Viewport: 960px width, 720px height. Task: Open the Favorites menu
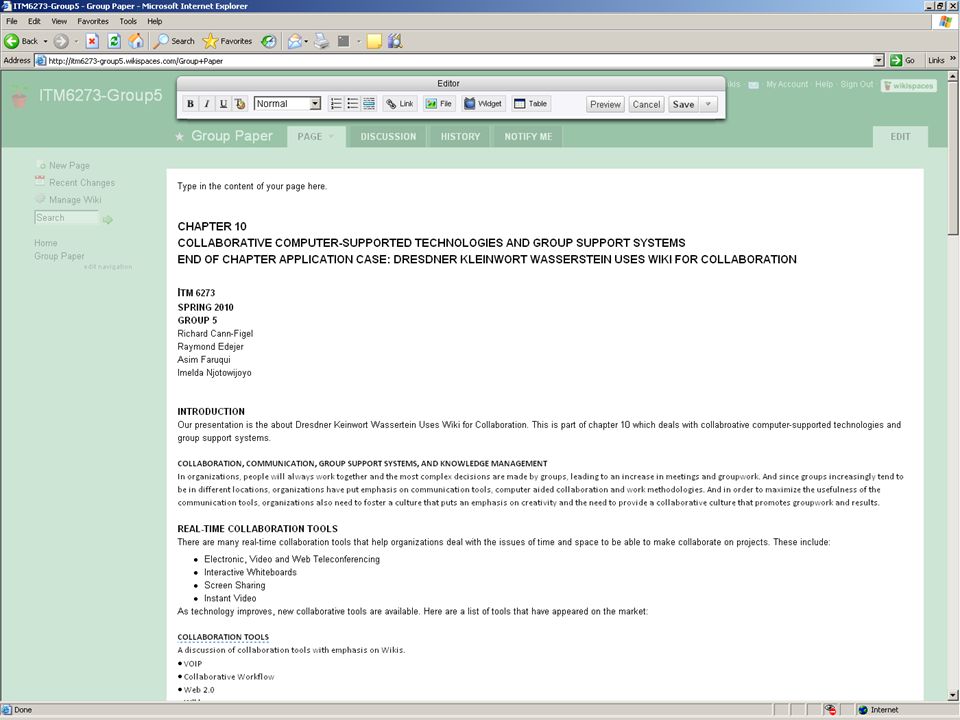[x=93, y=21]
